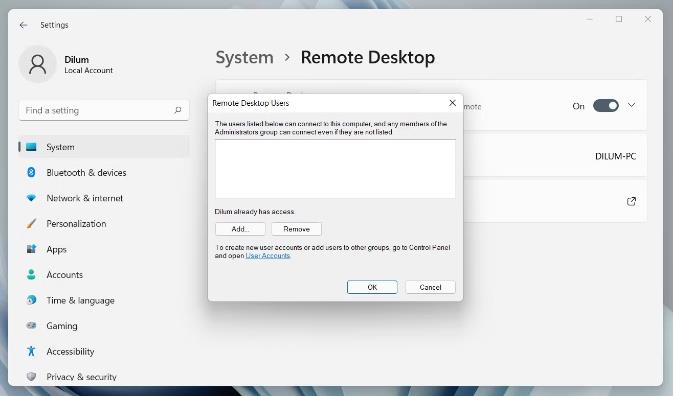674x396 pixels.
Task: Click the Add... button in the dialog
Action: tap(240, 229)
